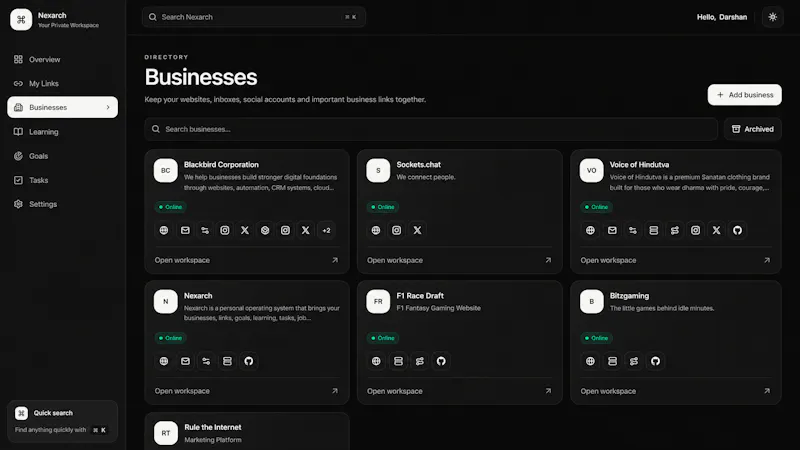
Task: Open My Links in the sidebar
Action: pyautogui.click(x=62, y=83)
